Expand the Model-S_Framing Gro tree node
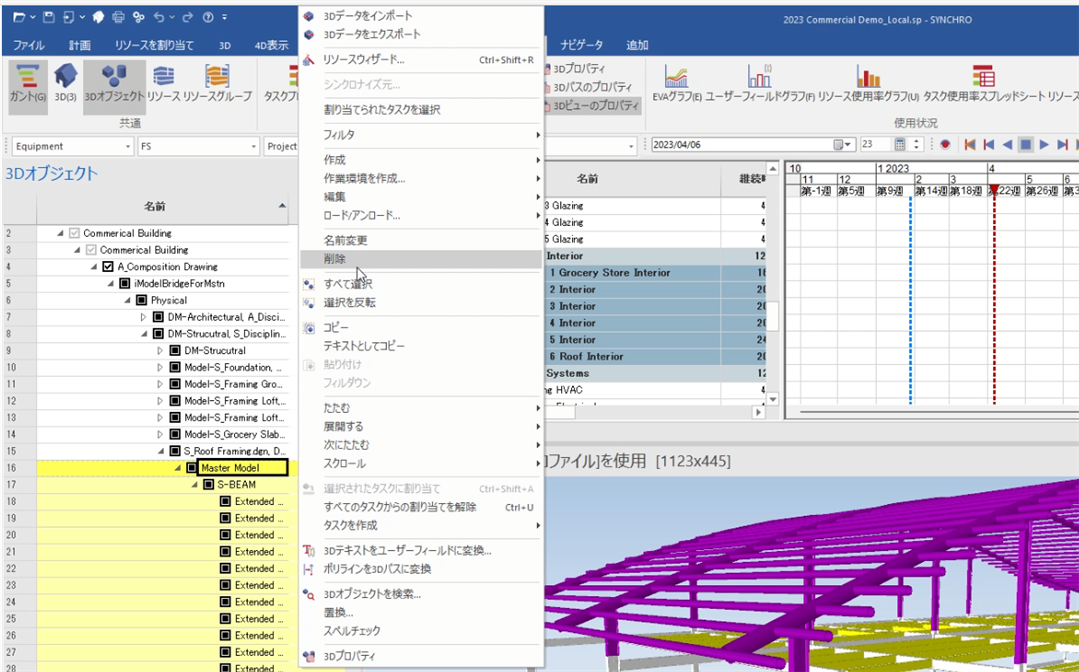1079x672 pixels. pyautogui.click(x=160, y=384)
